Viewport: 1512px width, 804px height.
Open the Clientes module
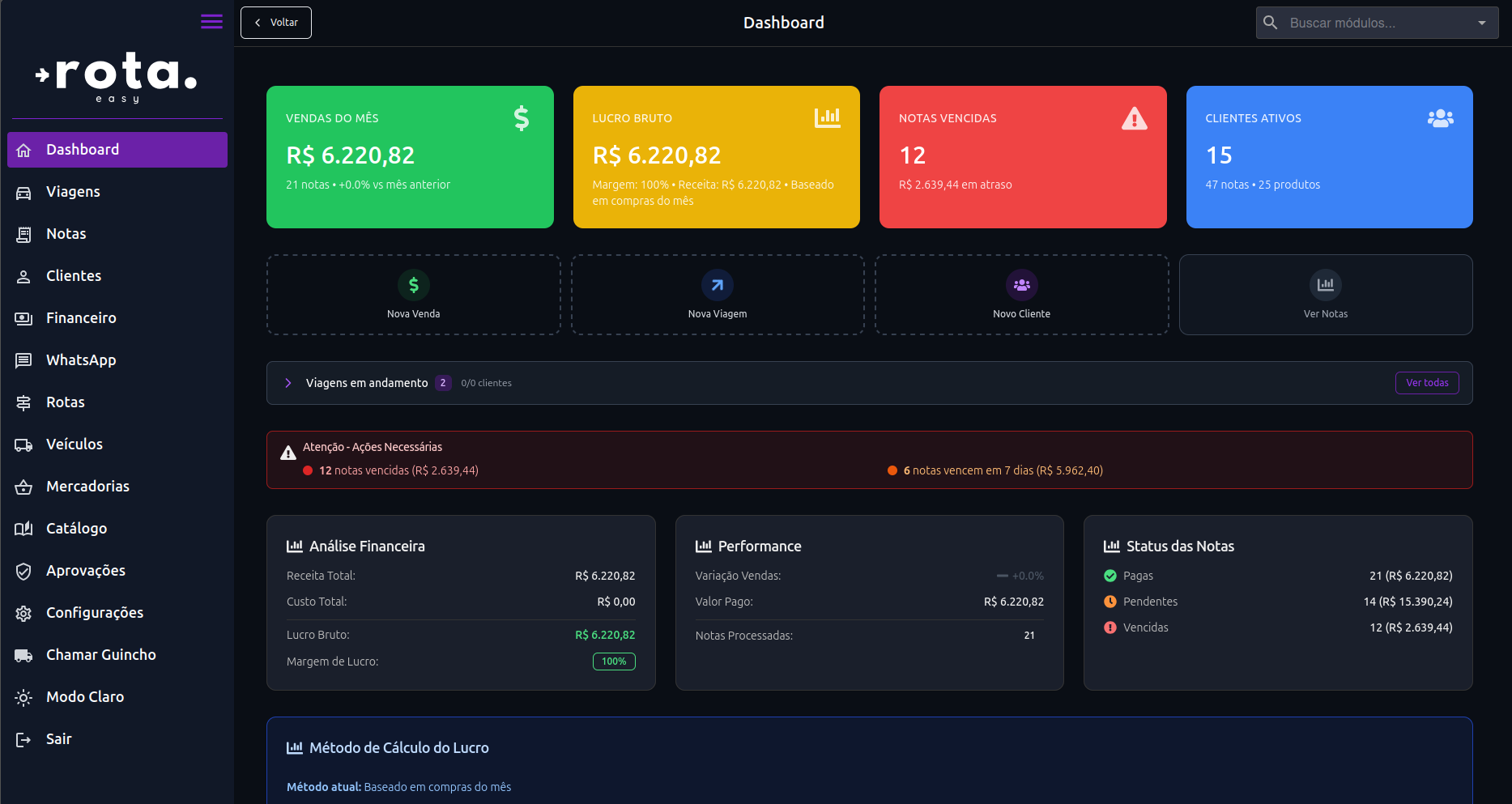(73, 275)
